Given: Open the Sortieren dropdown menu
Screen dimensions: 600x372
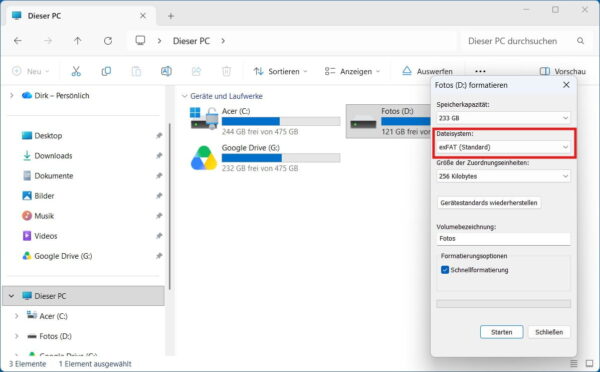Looking at the screenshot, I should click(280, 71).
